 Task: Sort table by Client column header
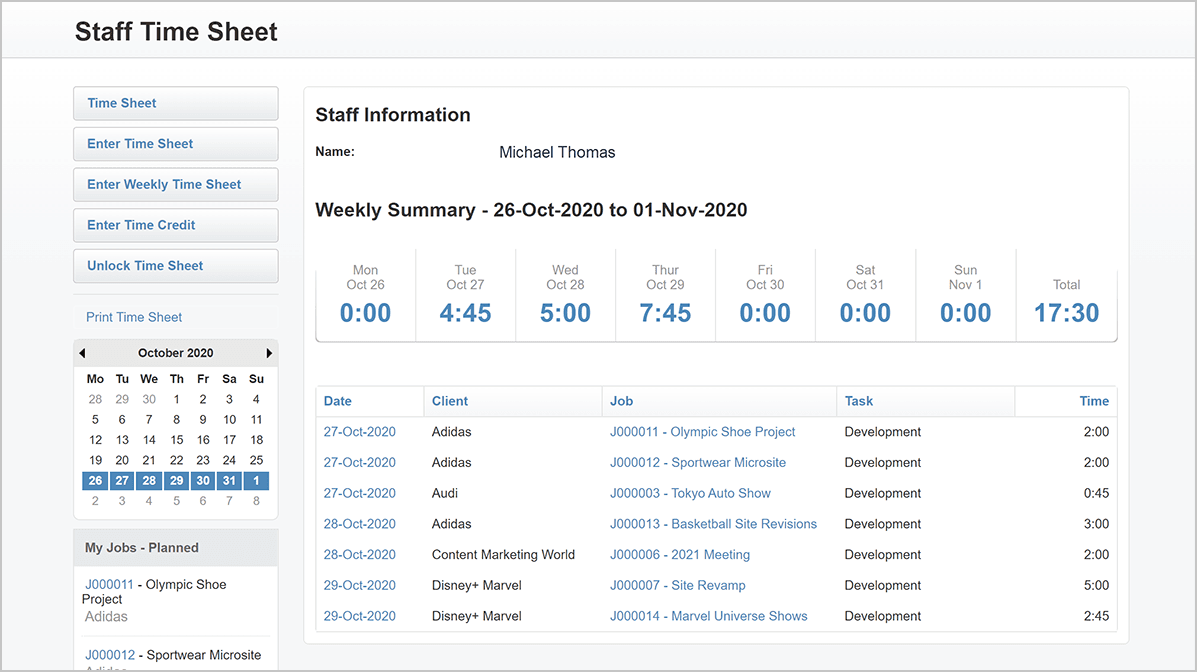pyautogui.click(x=450, y=401)
